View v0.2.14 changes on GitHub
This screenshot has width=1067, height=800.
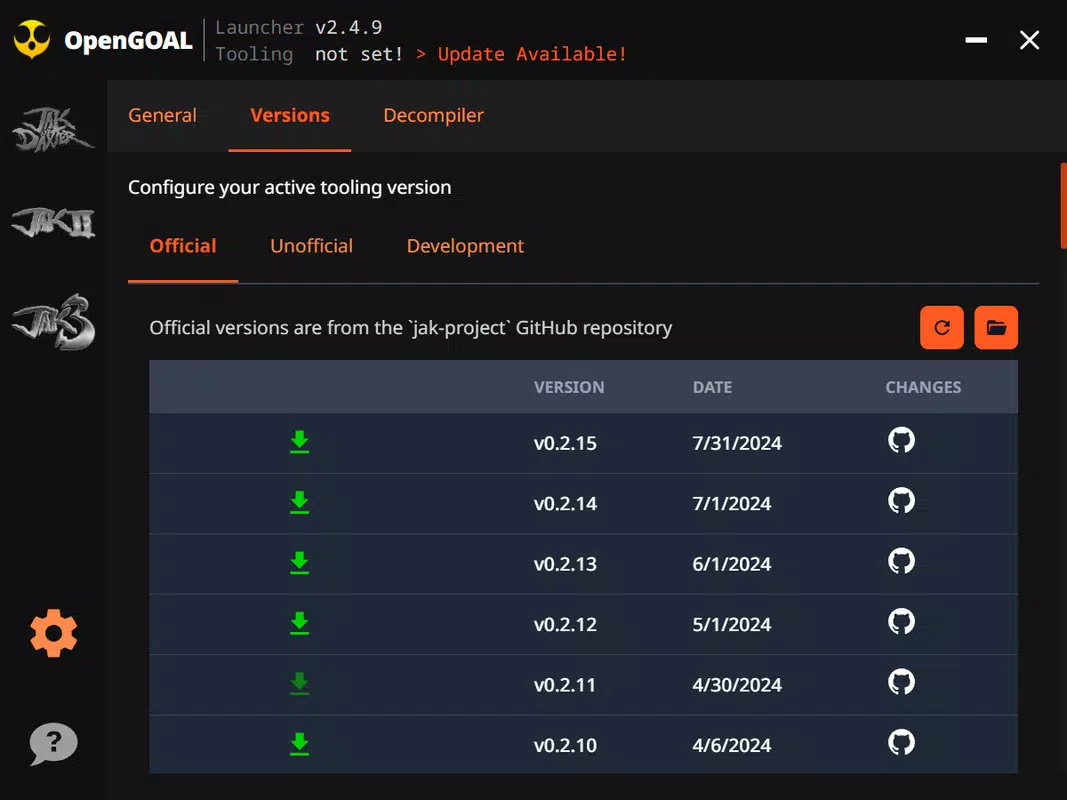coord(901,501)
